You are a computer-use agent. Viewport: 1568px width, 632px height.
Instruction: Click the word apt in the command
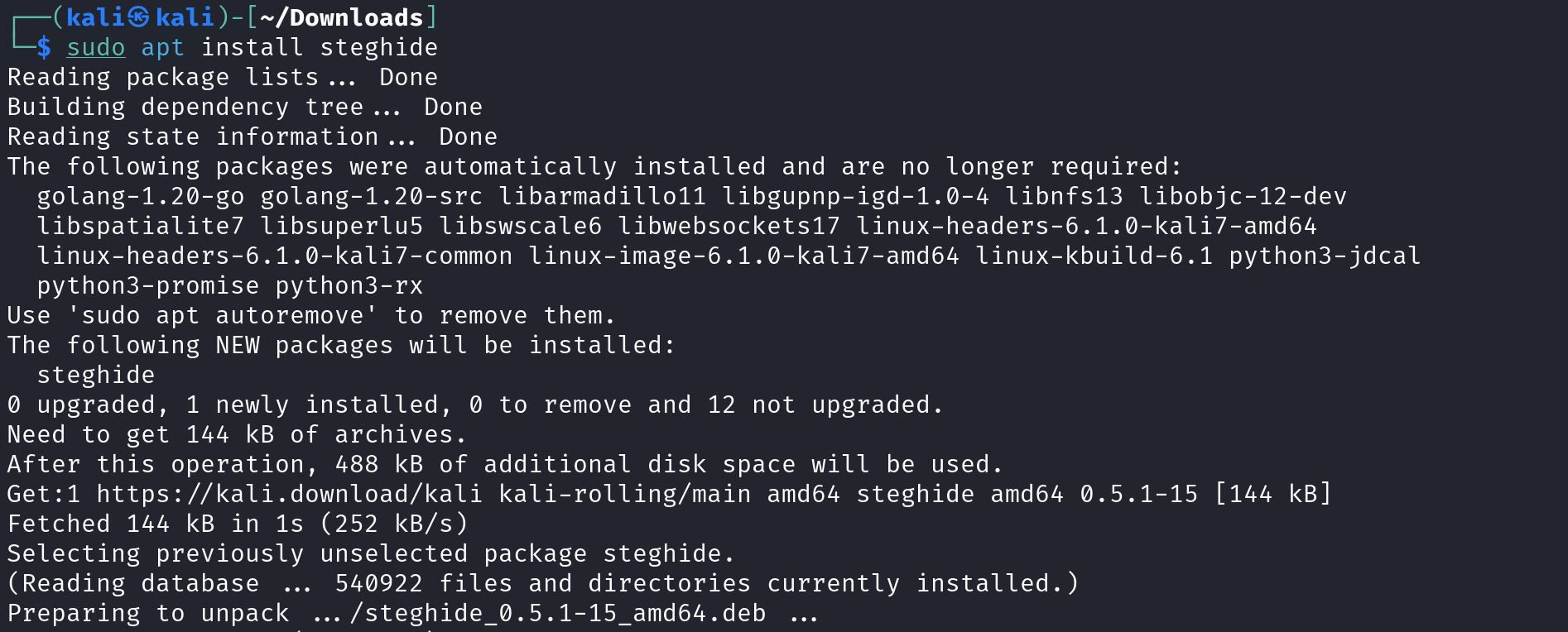162,47
